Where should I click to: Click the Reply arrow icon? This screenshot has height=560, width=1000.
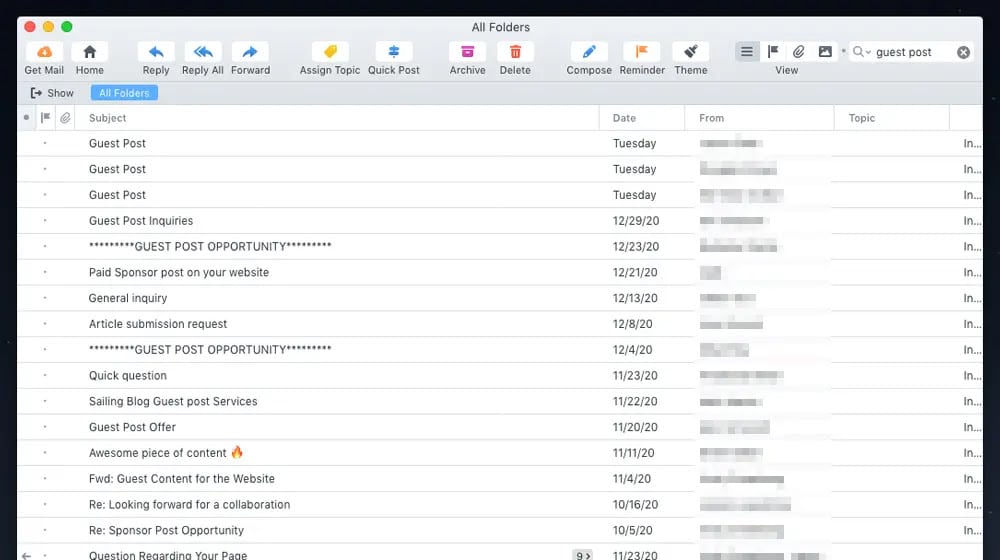coord(156,52)
